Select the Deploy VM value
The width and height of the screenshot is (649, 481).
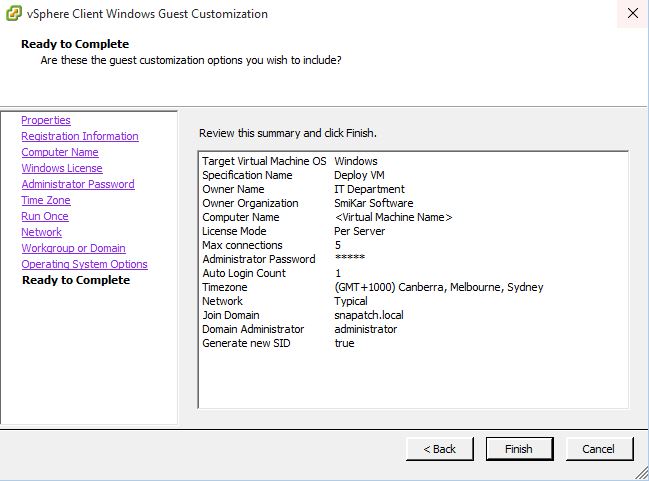pos(359,175)
